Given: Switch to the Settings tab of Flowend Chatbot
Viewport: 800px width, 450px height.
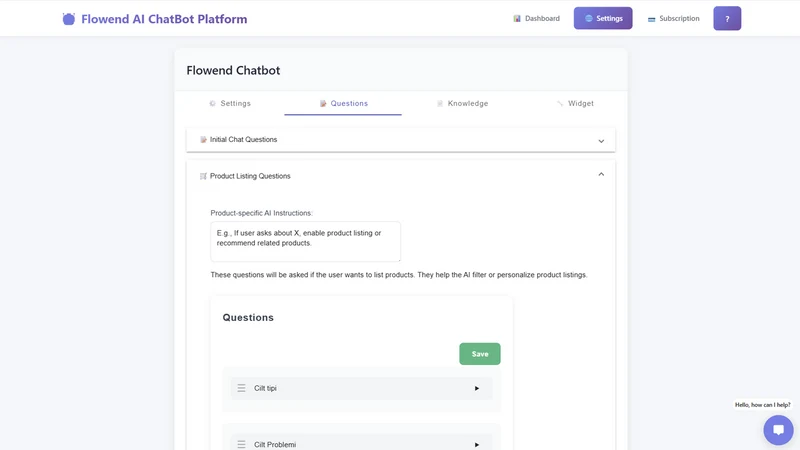Looking at the screenshot, I should [x=230, y=103].
